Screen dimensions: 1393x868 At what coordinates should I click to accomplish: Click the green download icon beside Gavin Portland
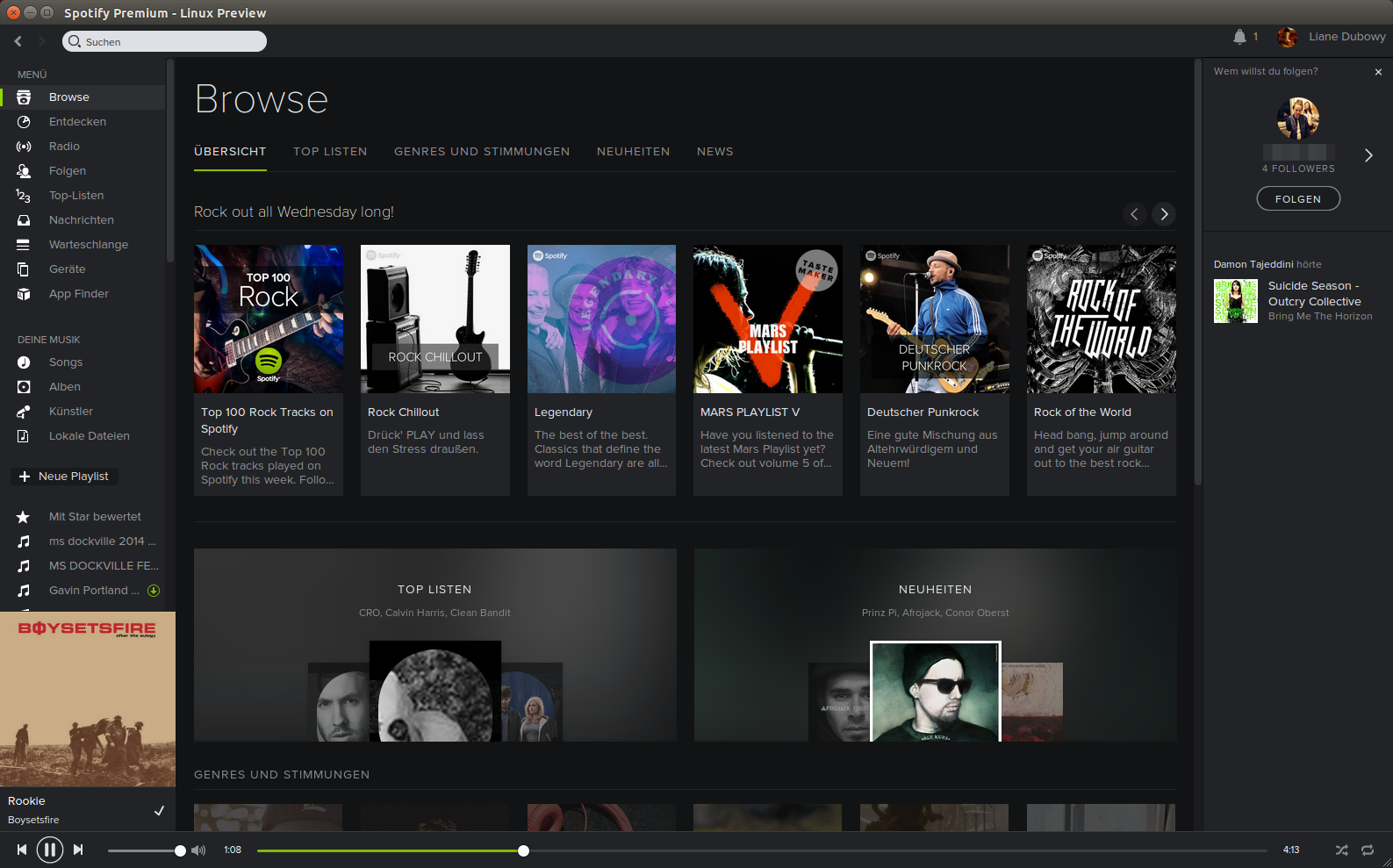tap(154, 591)
